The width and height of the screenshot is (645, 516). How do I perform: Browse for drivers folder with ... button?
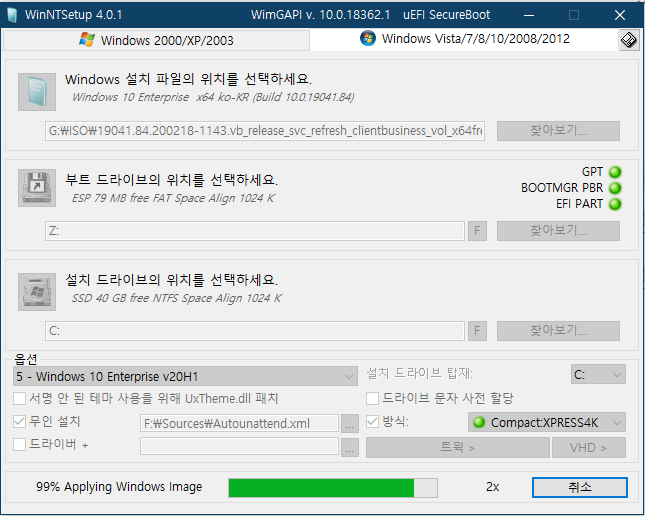(350, 447)
